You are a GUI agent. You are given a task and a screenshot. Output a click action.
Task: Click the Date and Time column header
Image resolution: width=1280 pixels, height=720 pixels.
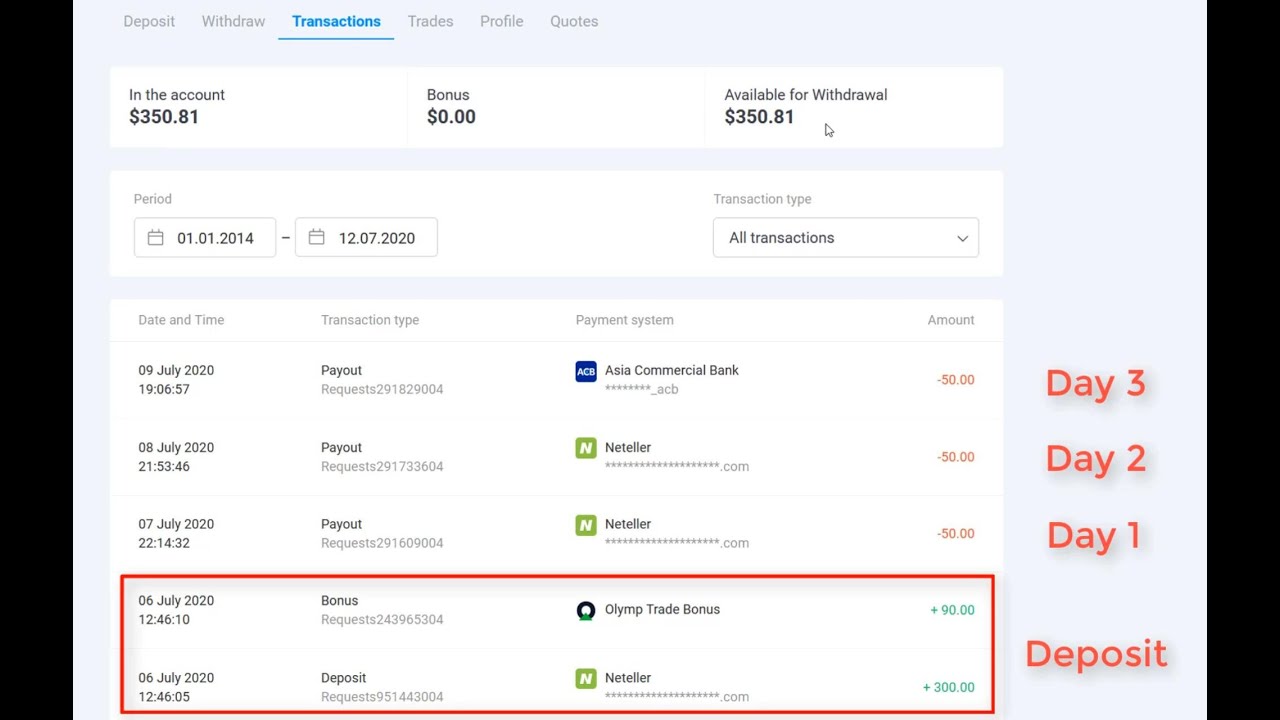[x=181, y=320]
